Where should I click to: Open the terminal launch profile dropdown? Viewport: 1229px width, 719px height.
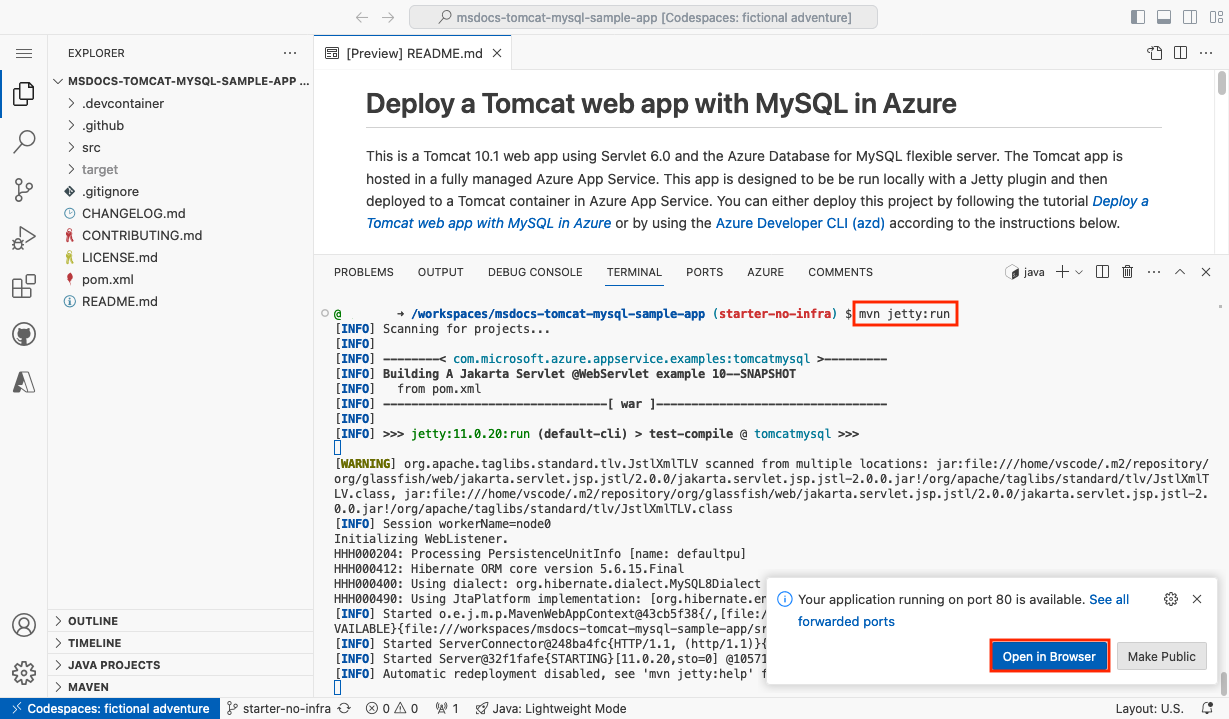[1078, 271]
